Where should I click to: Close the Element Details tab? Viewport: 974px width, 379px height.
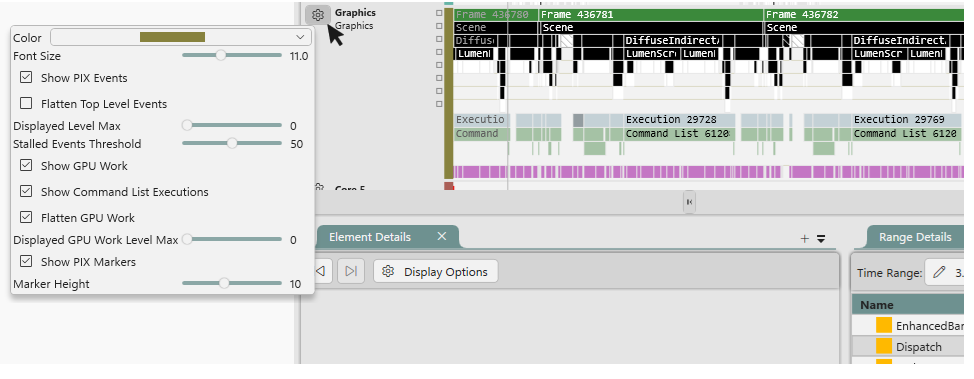[x=442, y=236]
